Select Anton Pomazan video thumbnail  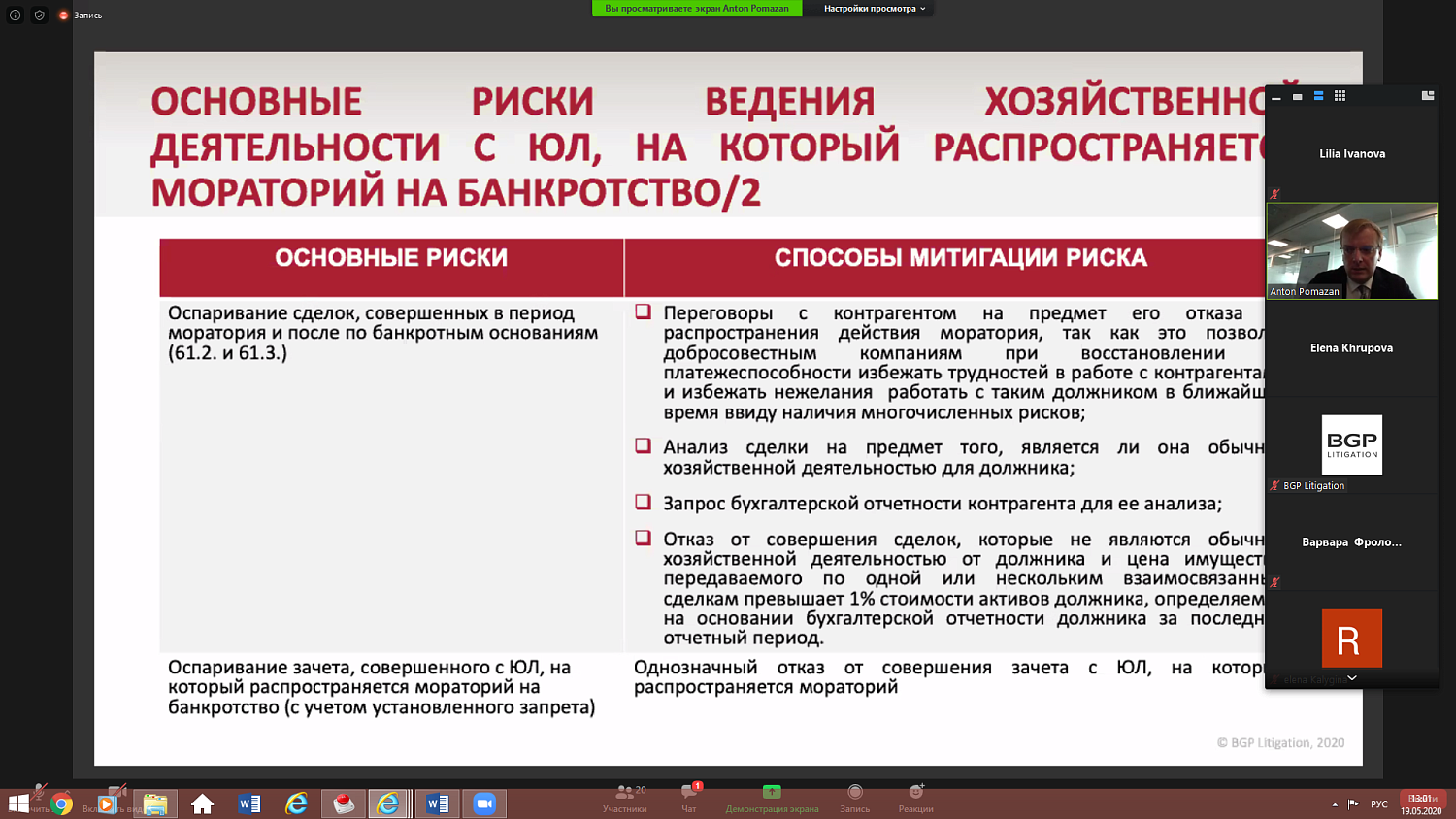(1352, 250)
